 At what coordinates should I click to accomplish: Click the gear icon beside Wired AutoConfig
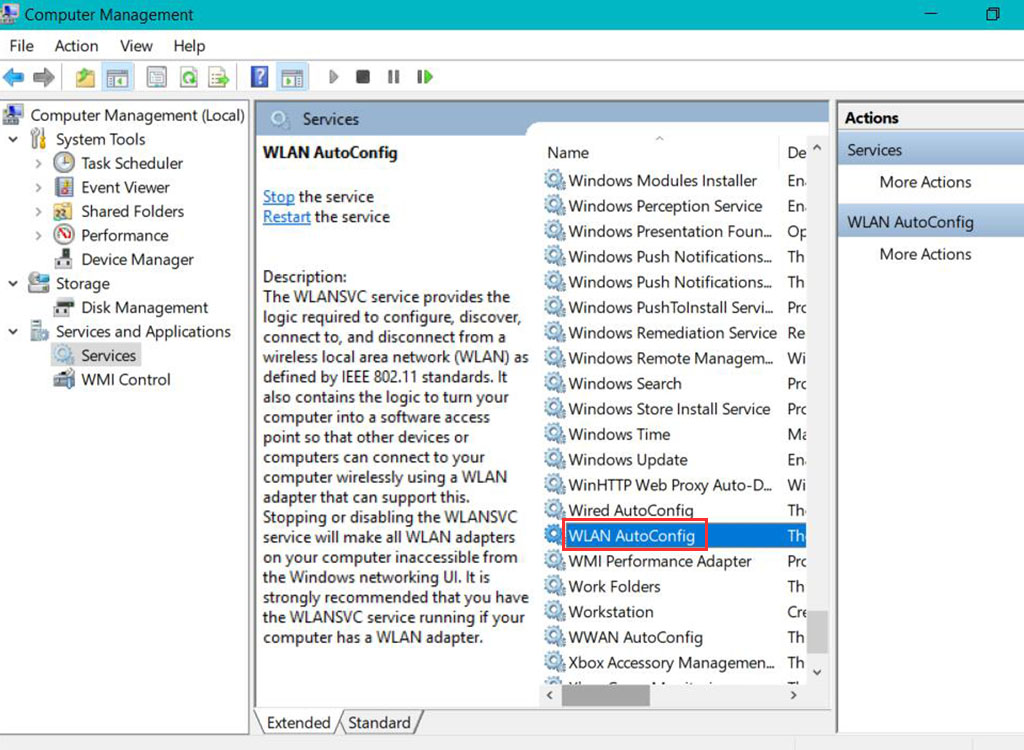pos(554,510)
